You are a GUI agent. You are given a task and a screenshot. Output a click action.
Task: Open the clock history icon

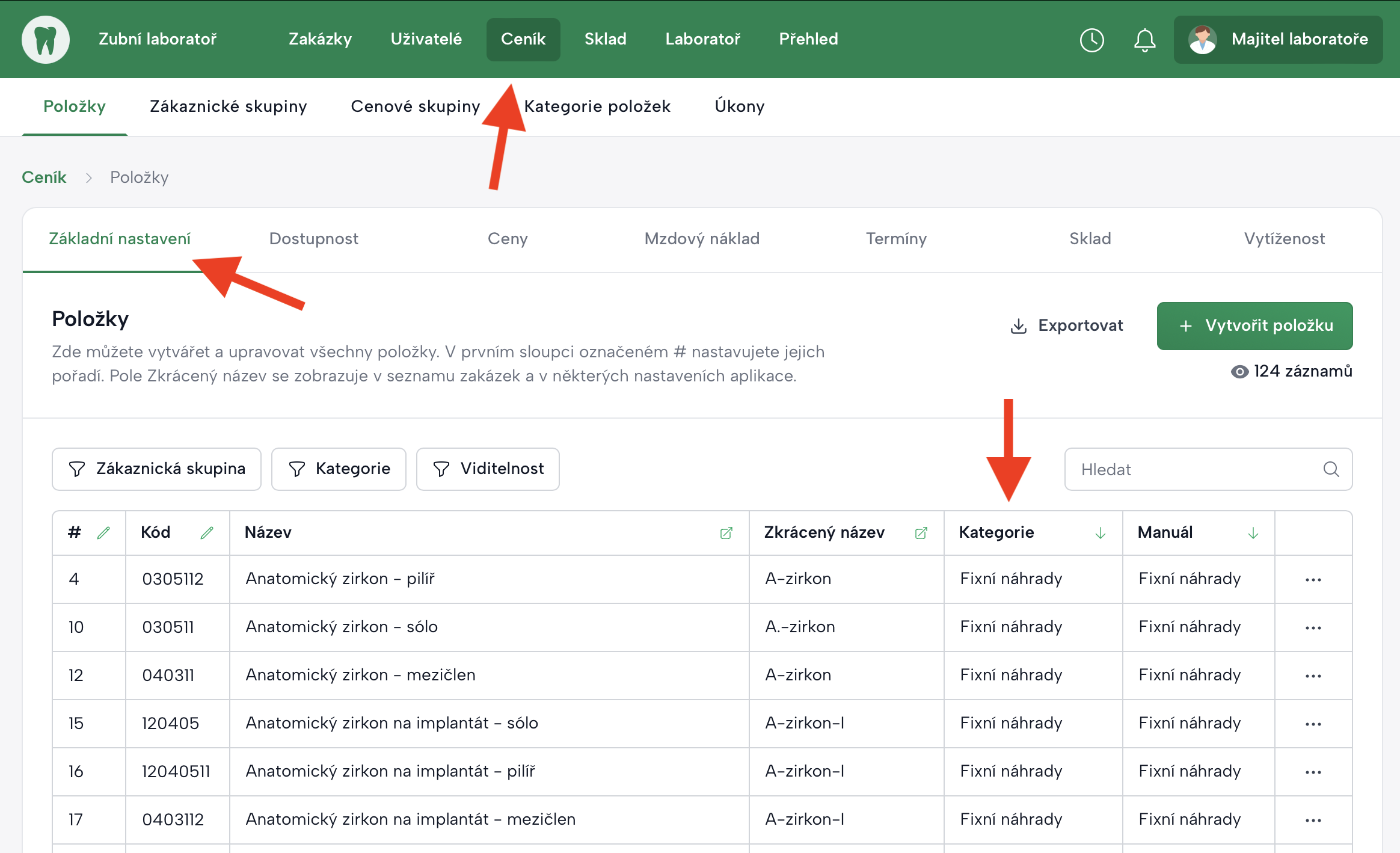[1091, 40]
